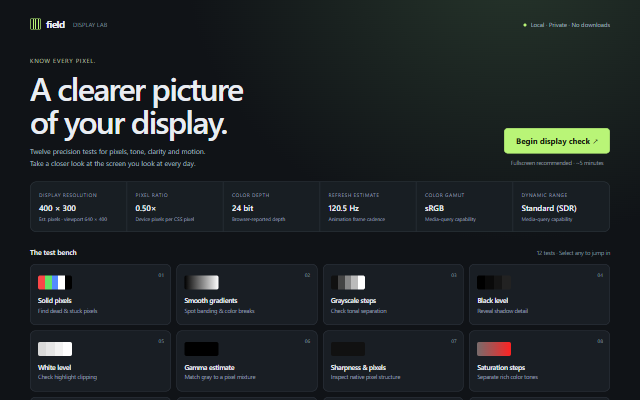Open the White level test card
640x400 pixels.
coord(100,361)
